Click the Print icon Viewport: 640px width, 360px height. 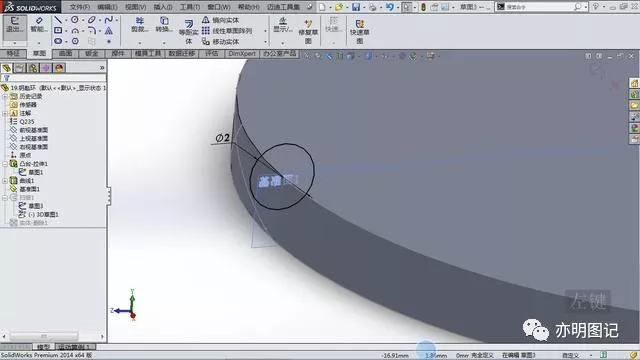tap(372, 7)
